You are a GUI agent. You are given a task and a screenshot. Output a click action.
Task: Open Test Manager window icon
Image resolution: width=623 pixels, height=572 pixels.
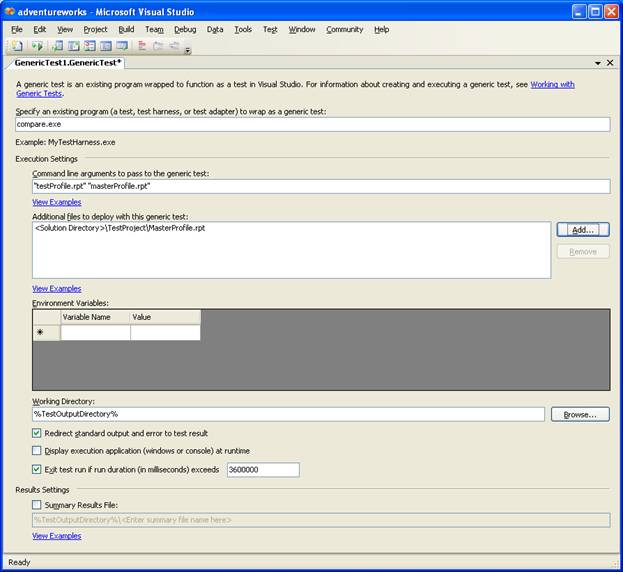74,46
